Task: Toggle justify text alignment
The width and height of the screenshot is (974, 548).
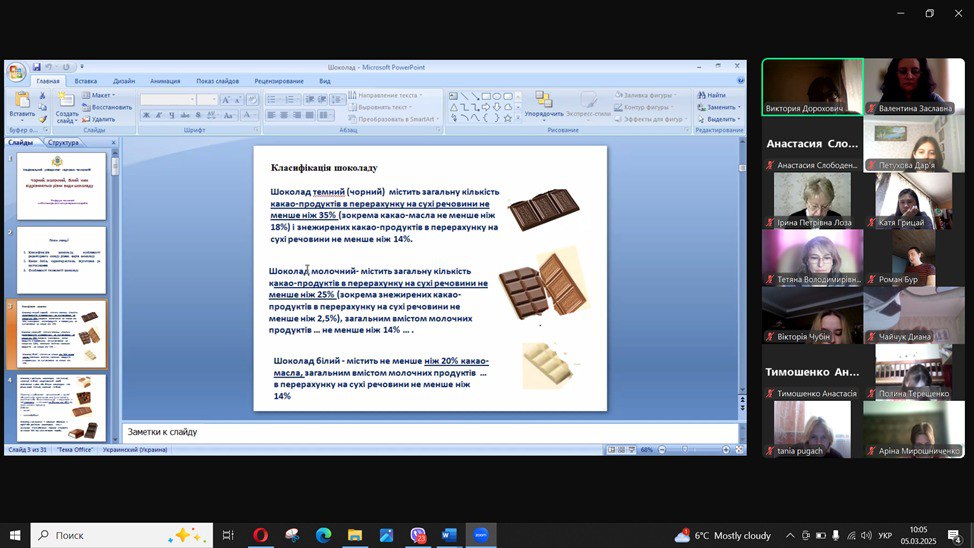Action: (x=309, y=116)
